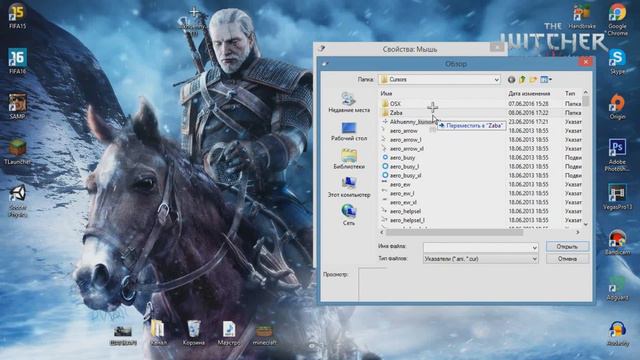
Task: Launch FIFA16 desktop shortcut
Action: 17,61
